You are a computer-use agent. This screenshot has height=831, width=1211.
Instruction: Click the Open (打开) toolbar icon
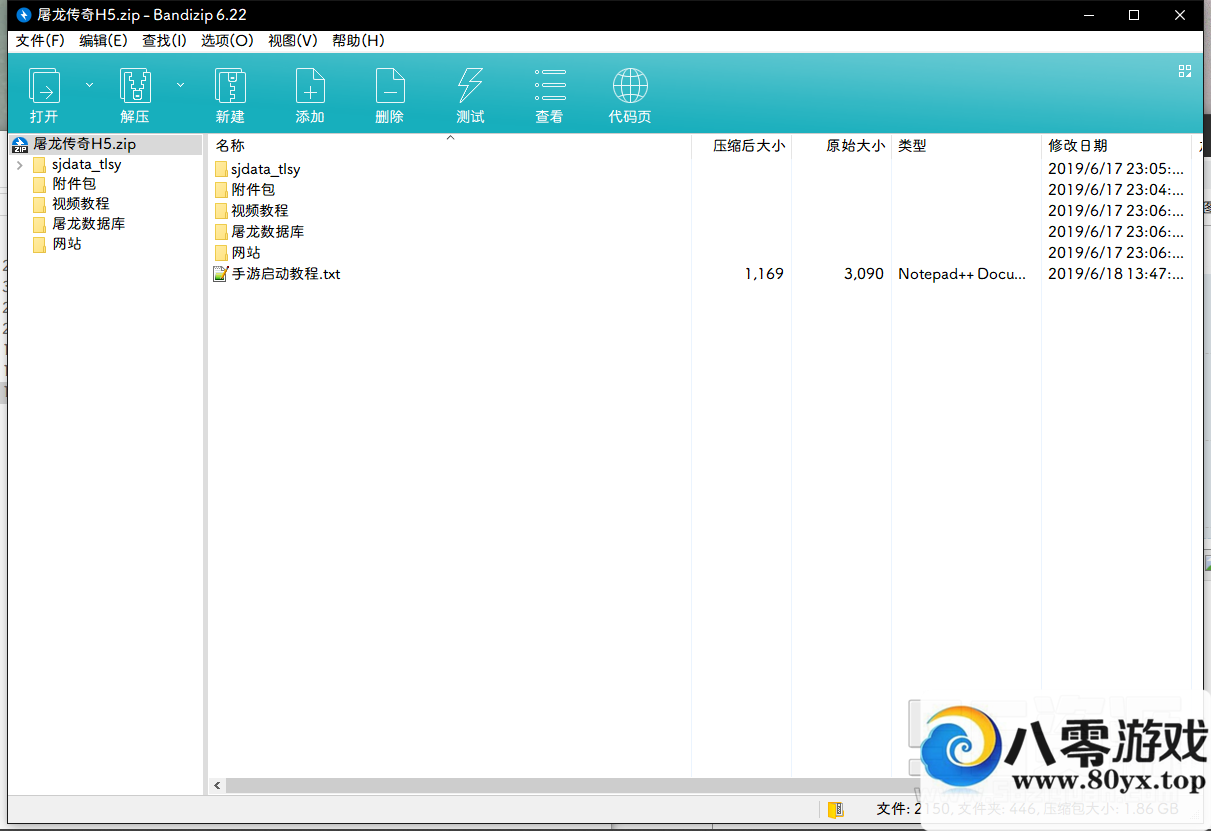click(44, 87)
